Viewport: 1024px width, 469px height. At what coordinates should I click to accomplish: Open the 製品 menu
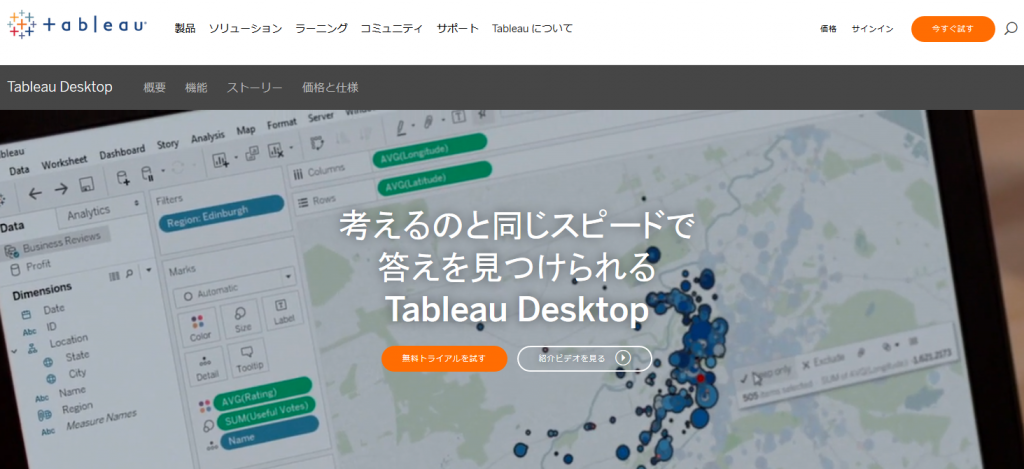tap(185, 28)
